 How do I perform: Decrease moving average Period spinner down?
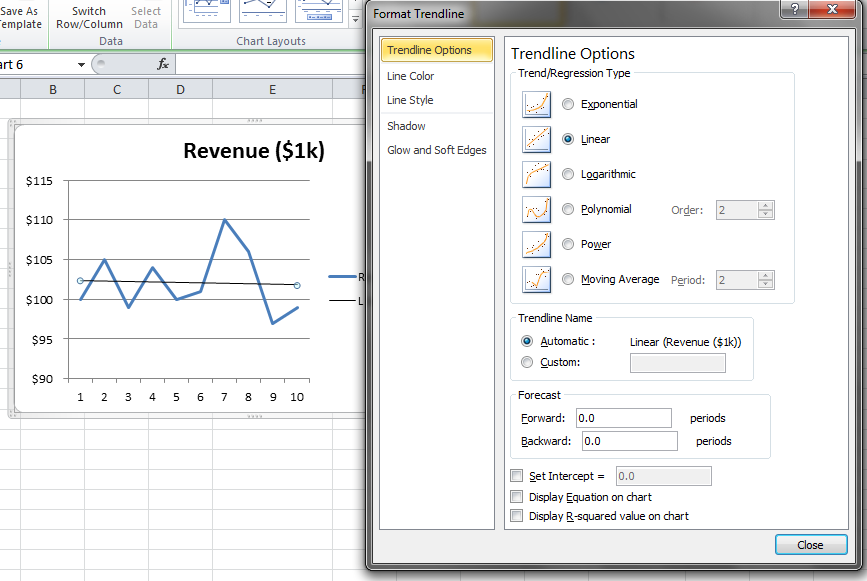(x=765, y=284)
